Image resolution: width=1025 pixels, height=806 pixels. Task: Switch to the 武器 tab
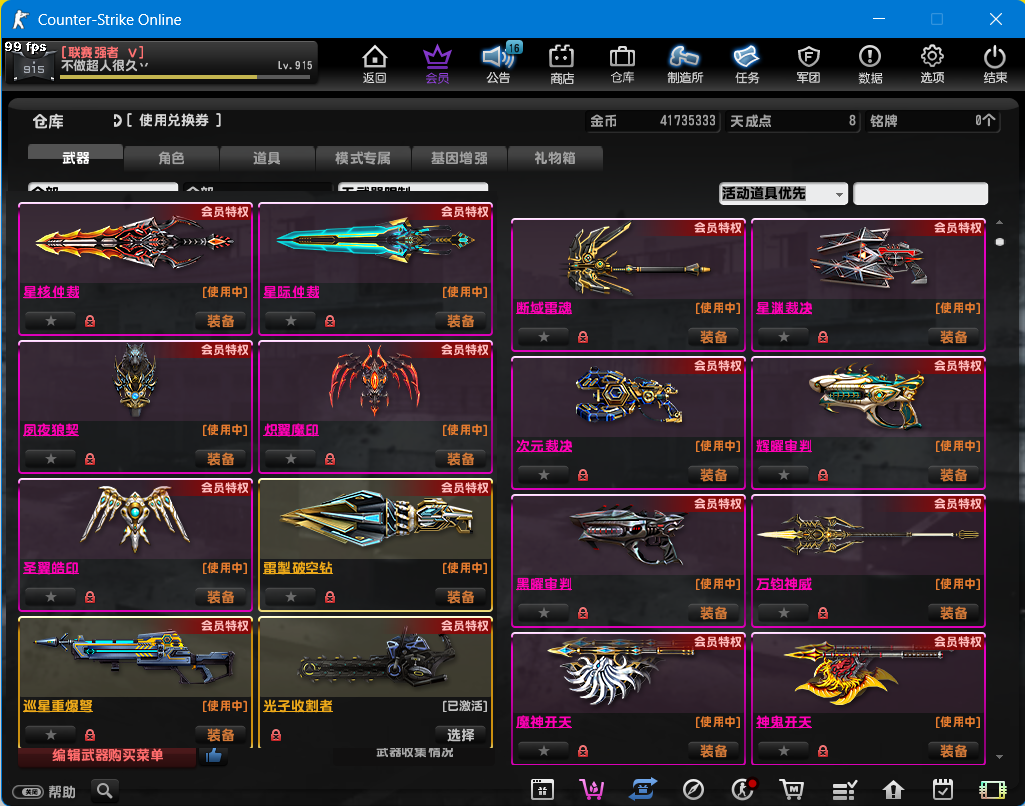point(75,158)
